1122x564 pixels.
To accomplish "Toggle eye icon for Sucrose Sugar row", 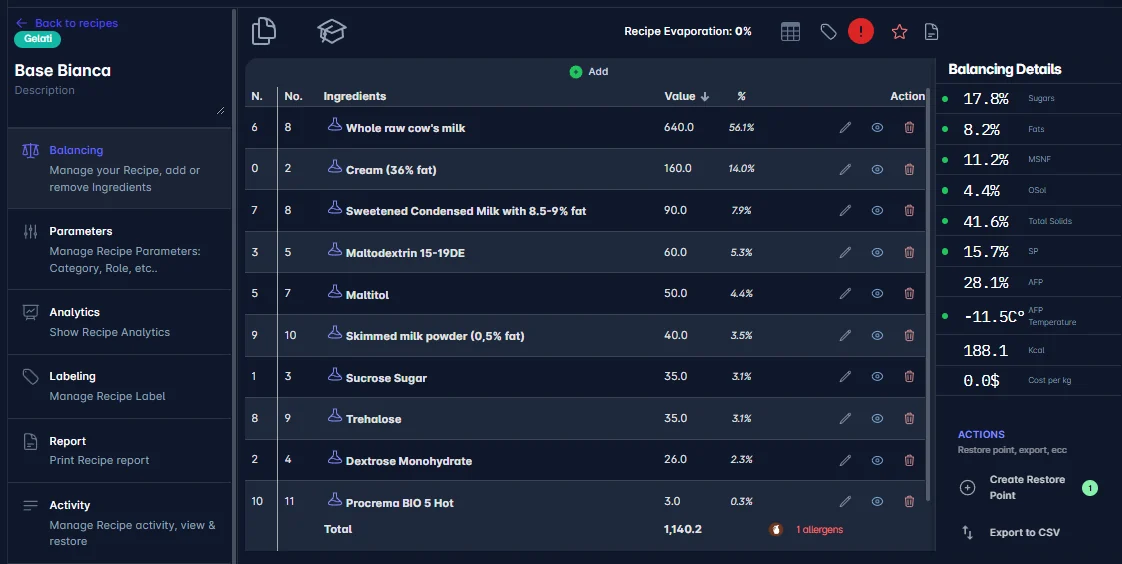I will pyautogui.click(x=877, y=376).
